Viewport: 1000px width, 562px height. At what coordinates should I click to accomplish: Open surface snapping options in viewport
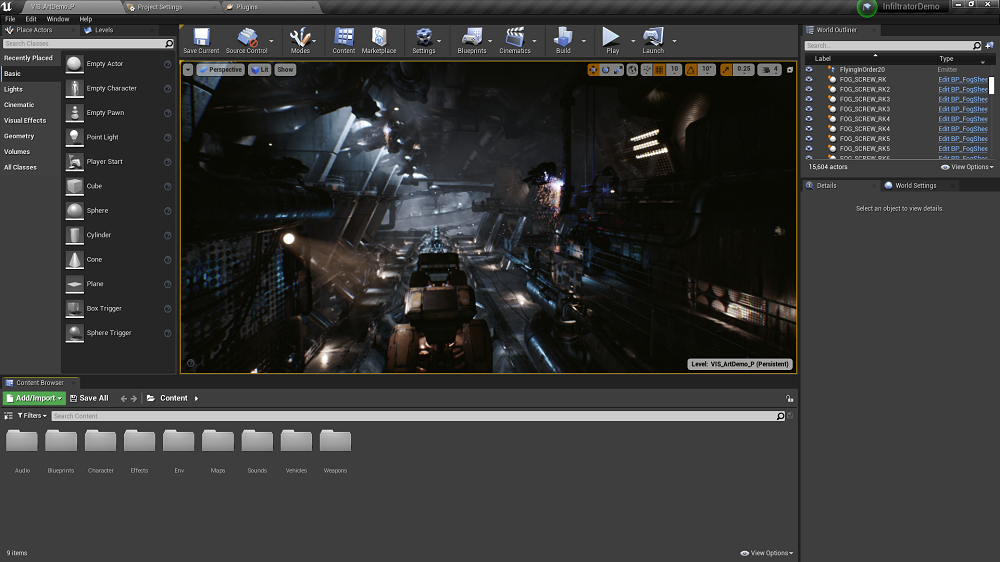[647, 70]
